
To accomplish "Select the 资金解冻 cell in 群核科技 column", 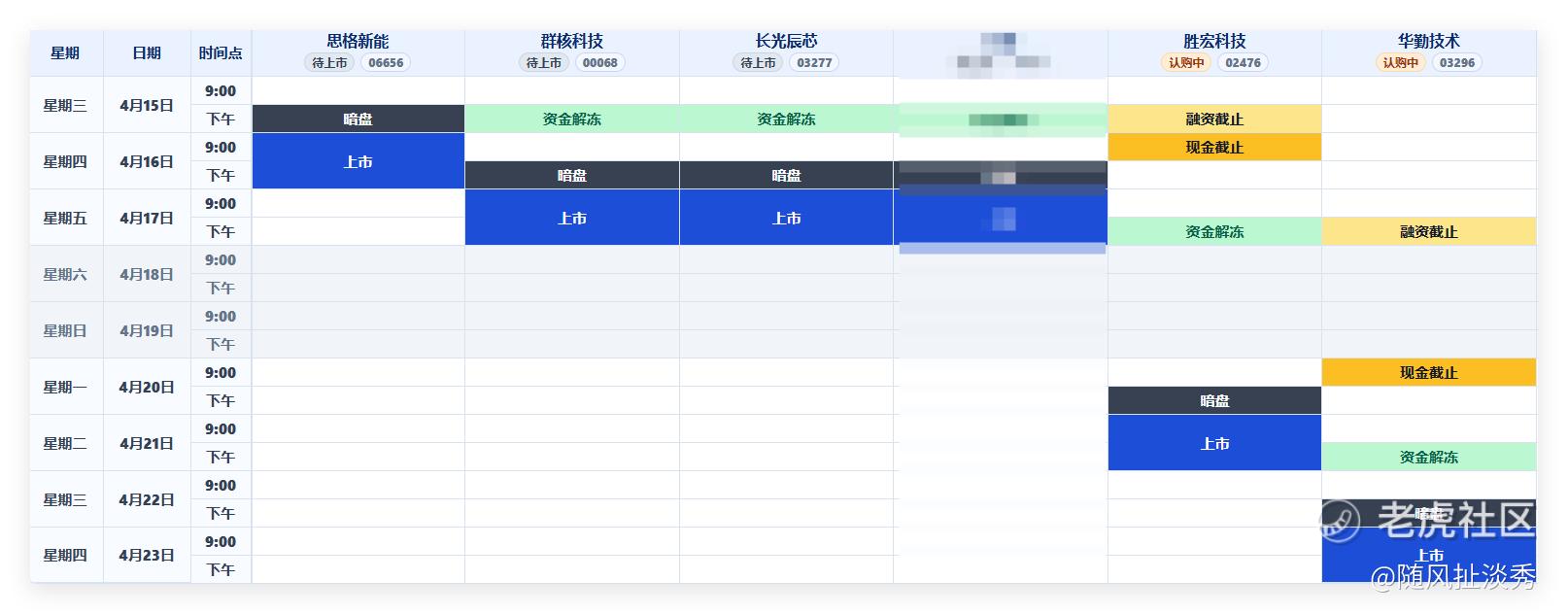I will (x=572, y=119).
